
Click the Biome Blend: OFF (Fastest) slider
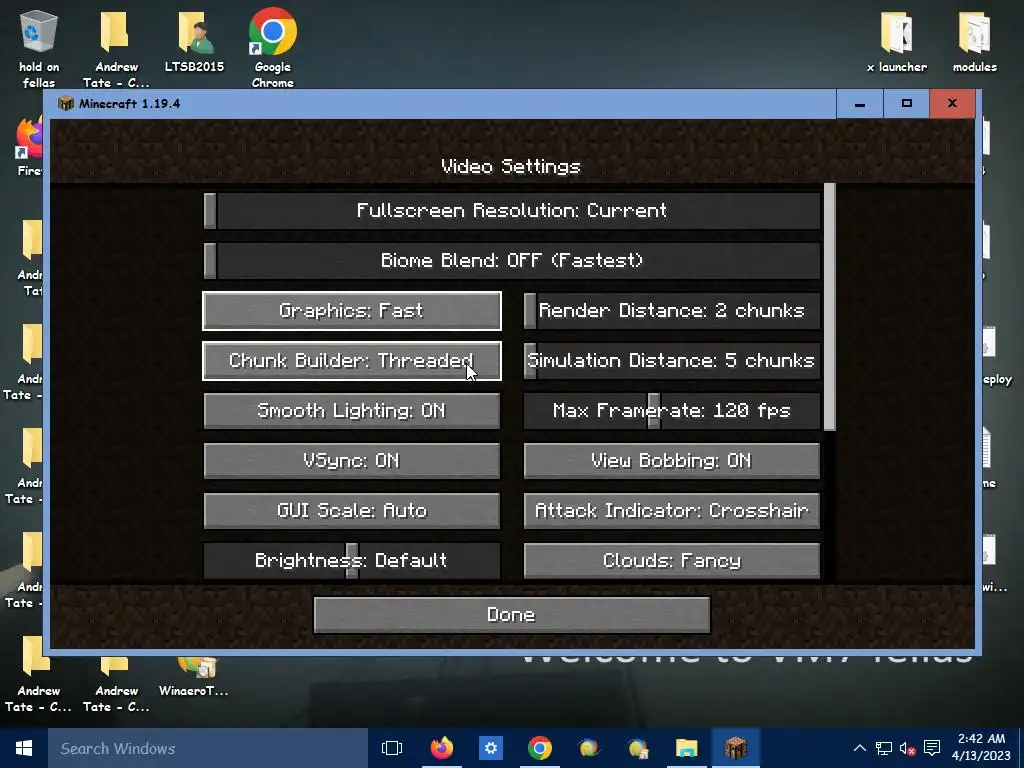[x=512, y=261]
